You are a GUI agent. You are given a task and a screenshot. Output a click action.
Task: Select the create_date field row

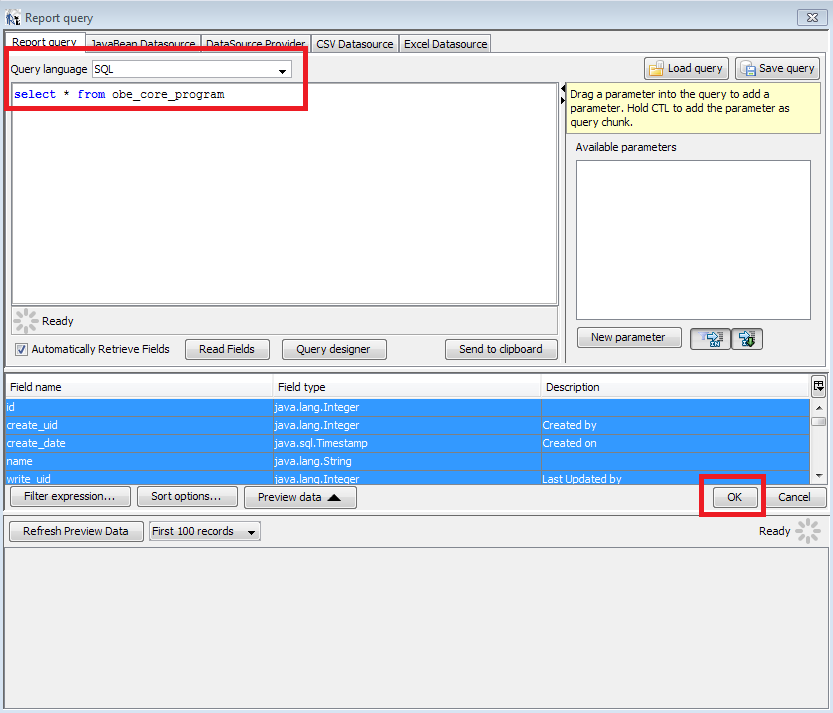pyautogui.click(x=140, y=443)
